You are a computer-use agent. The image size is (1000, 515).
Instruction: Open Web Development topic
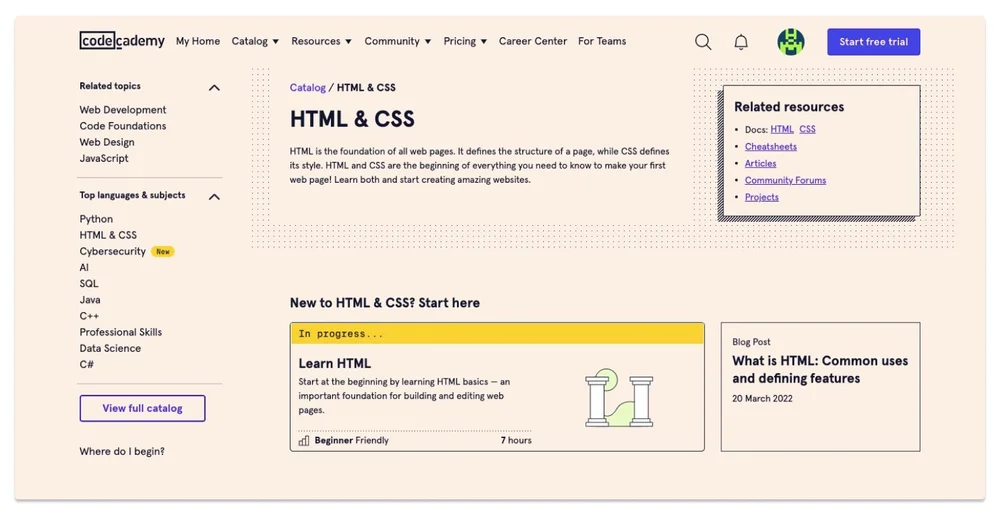[122, 110]
